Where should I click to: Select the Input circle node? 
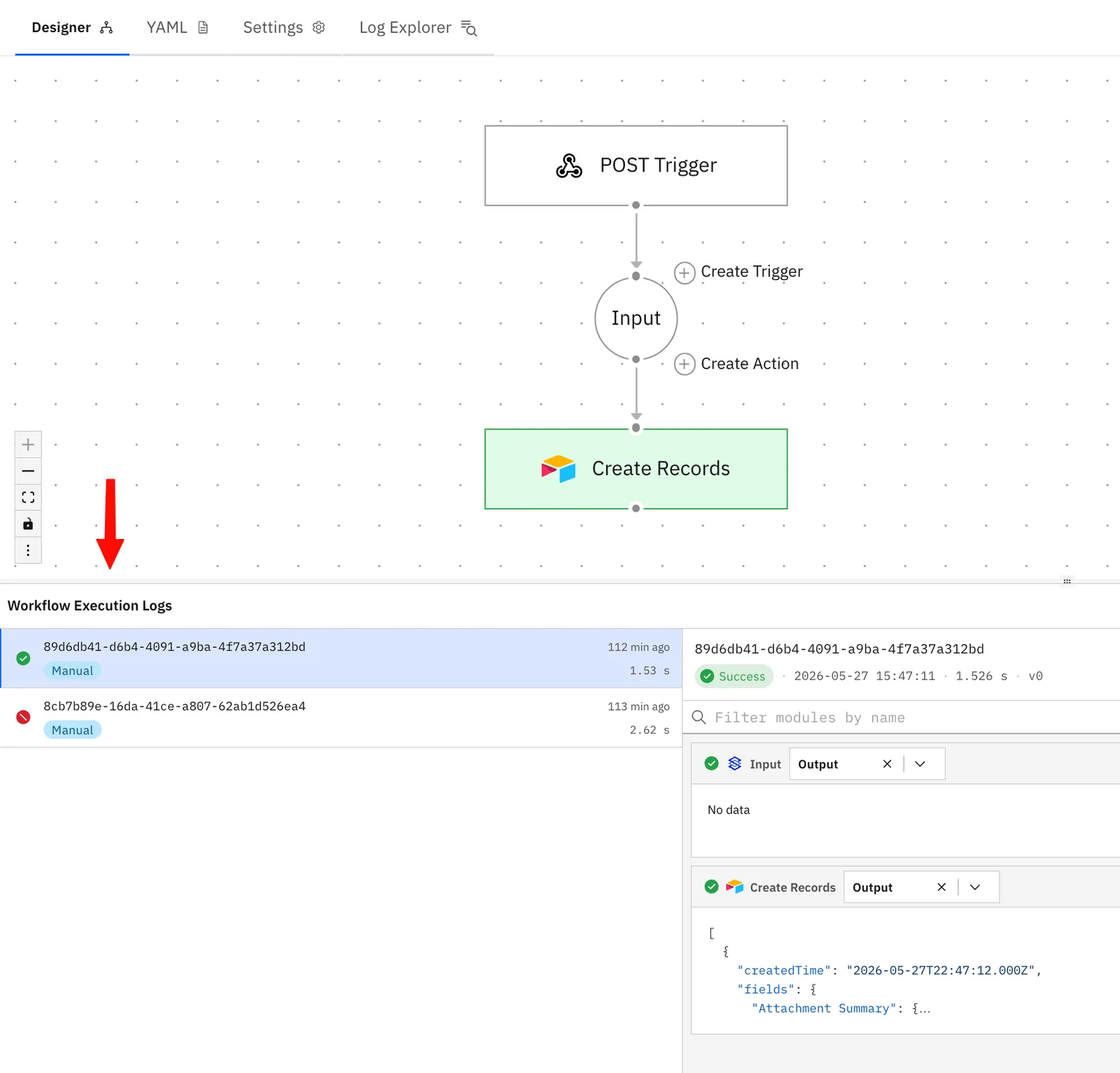click(x=636, y=318)
